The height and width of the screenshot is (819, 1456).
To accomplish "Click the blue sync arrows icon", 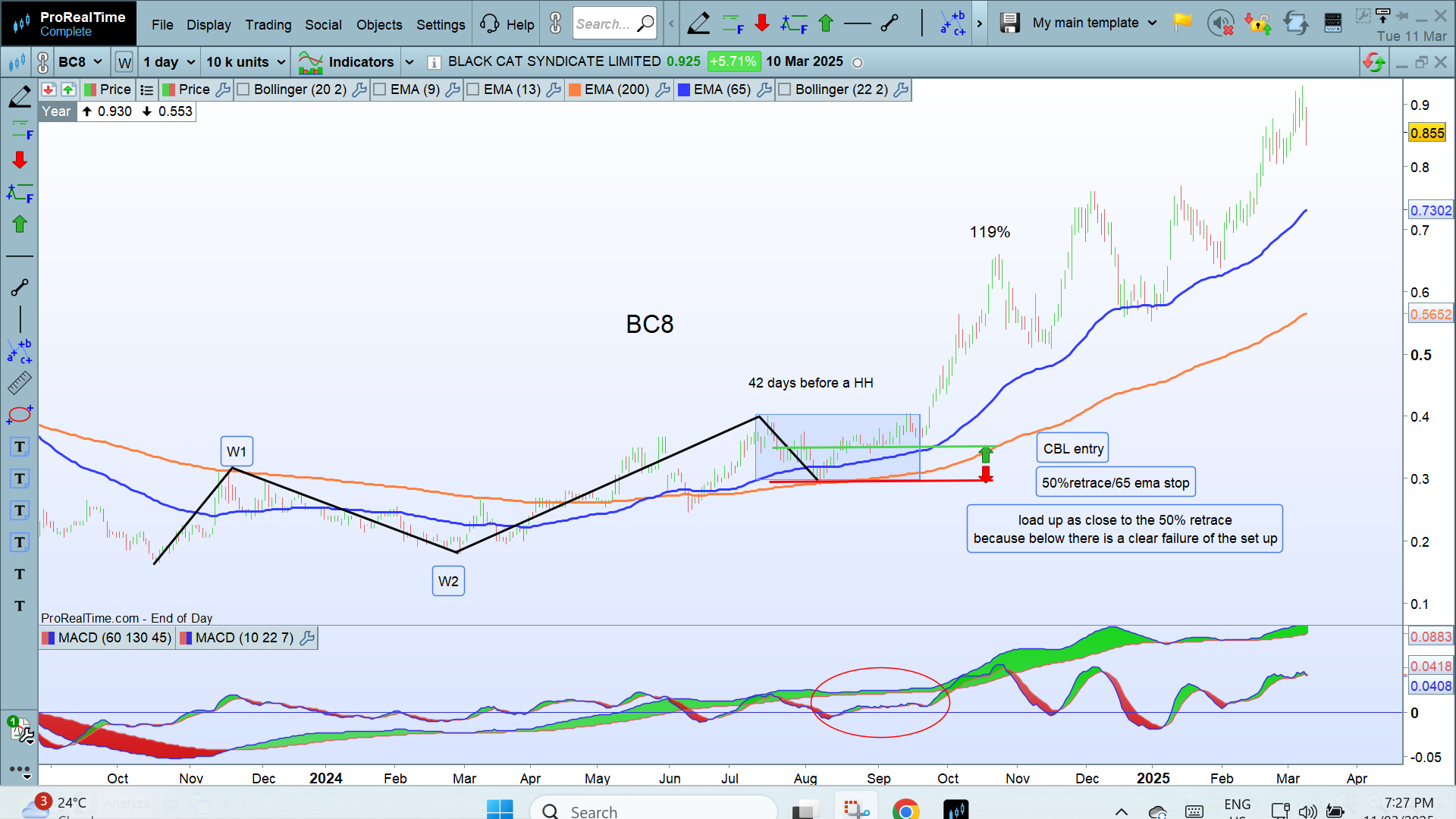I will [1295, 24].
